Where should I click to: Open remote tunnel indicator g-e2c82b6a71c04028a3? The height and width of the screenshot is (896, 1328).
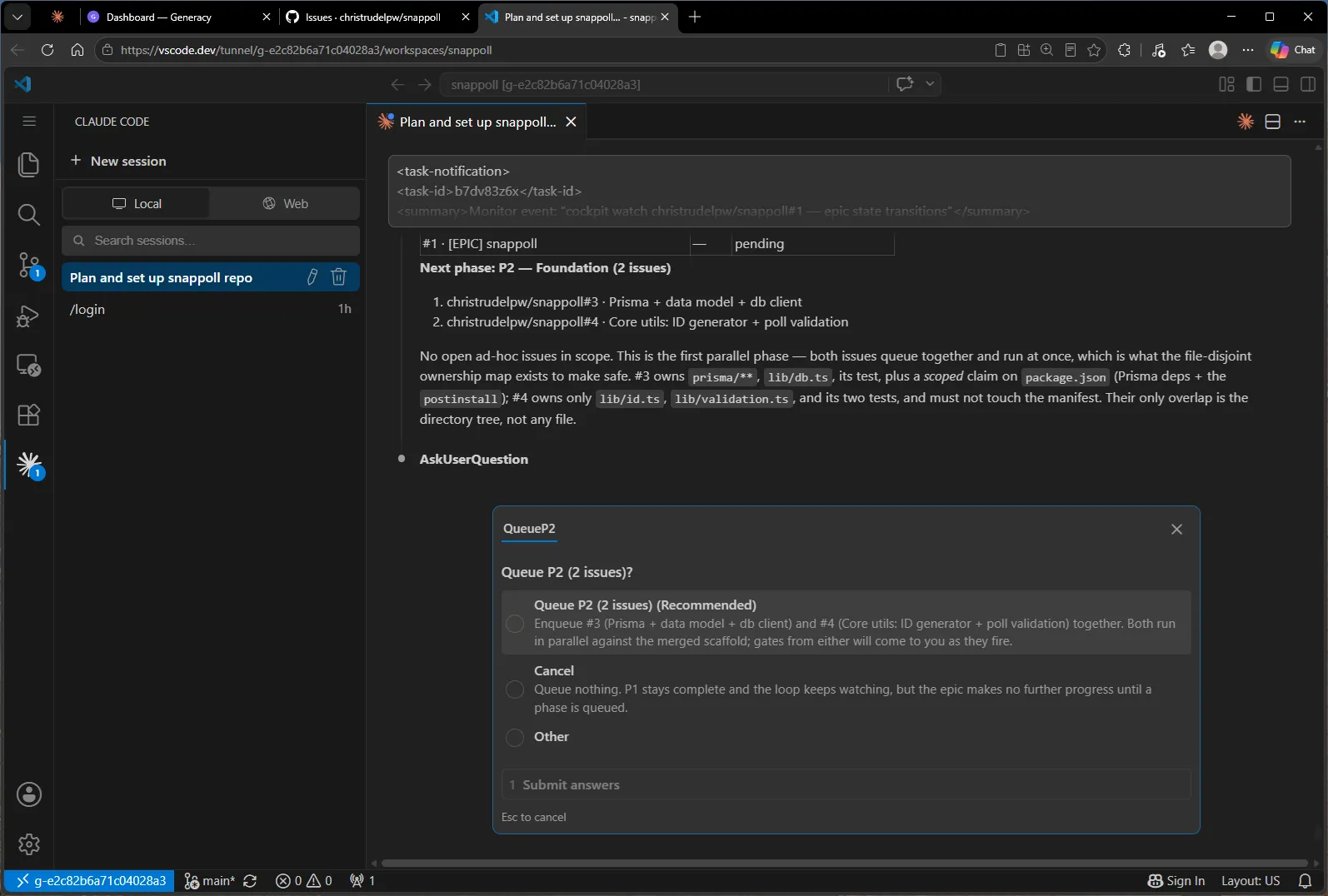click(x=90, y=880)
